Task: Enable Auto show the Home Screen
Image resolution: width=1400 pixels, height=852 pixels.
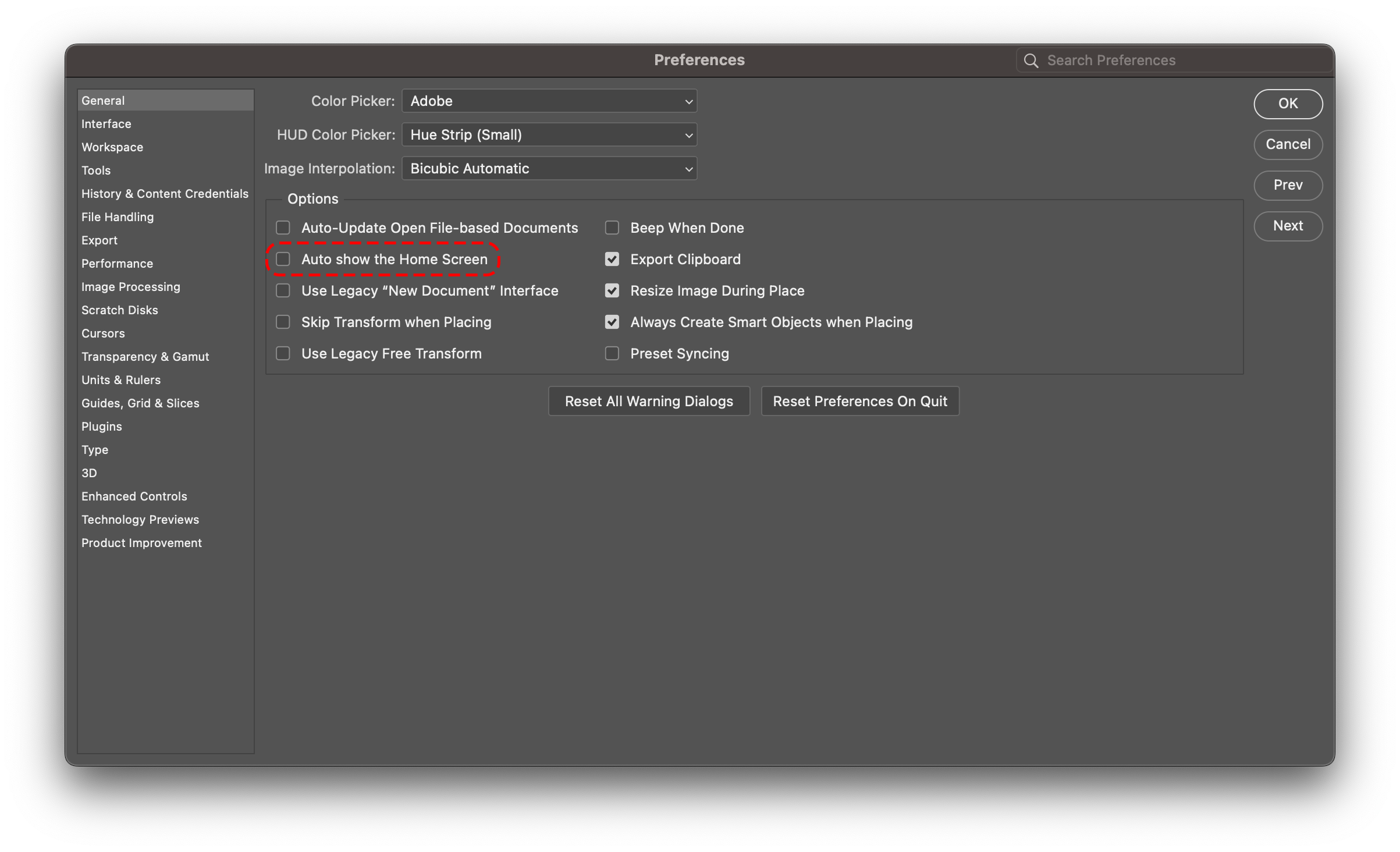Action: pos(283,259)
